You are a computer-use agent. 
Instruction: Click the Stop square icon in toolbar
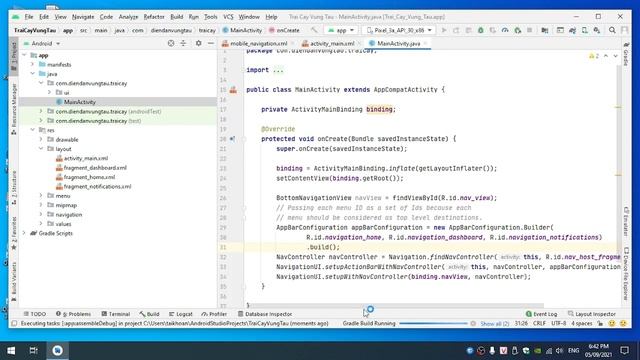(x=529, y=30)
